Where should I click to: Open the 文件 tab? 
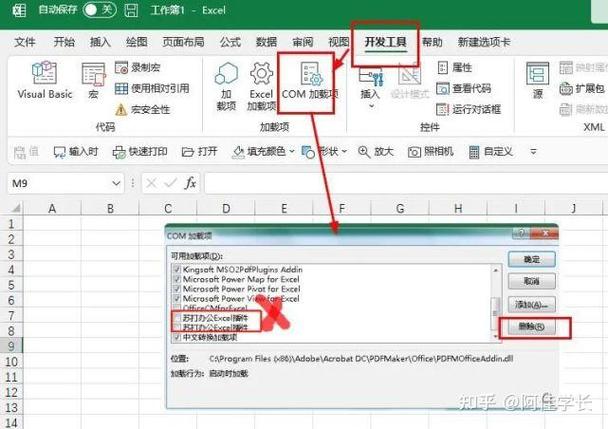(x=25, y=42)
